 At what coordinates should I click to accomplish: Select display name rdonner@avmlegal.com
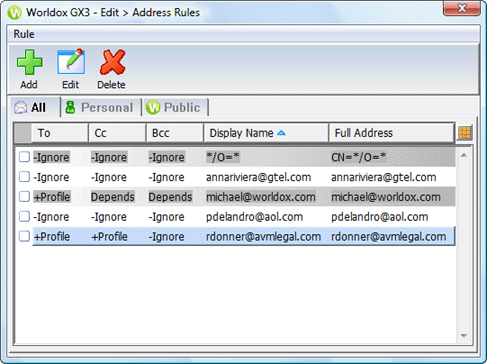[263, 237]
